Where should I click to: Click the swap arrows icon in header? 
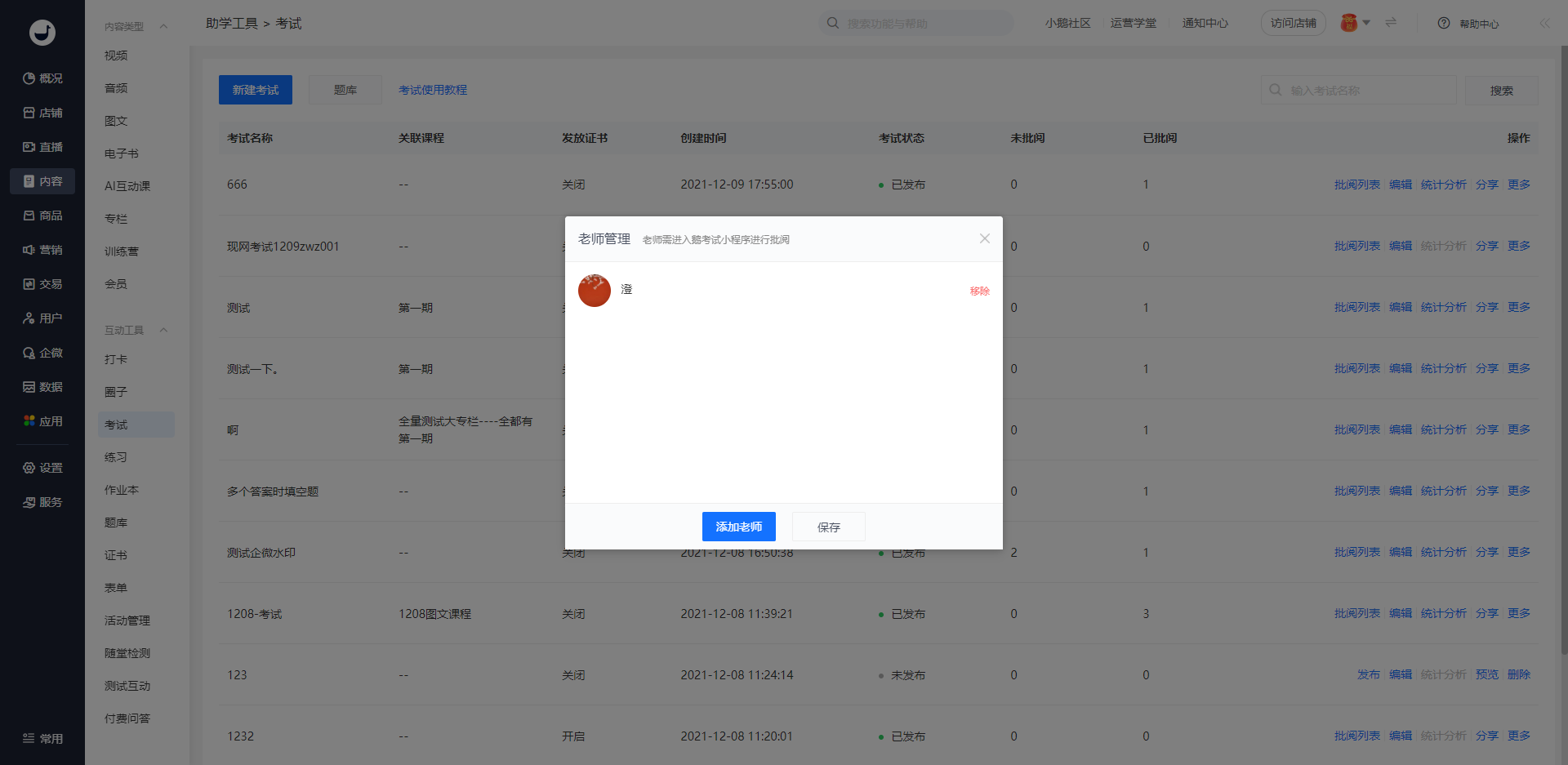pos(1391,23)
